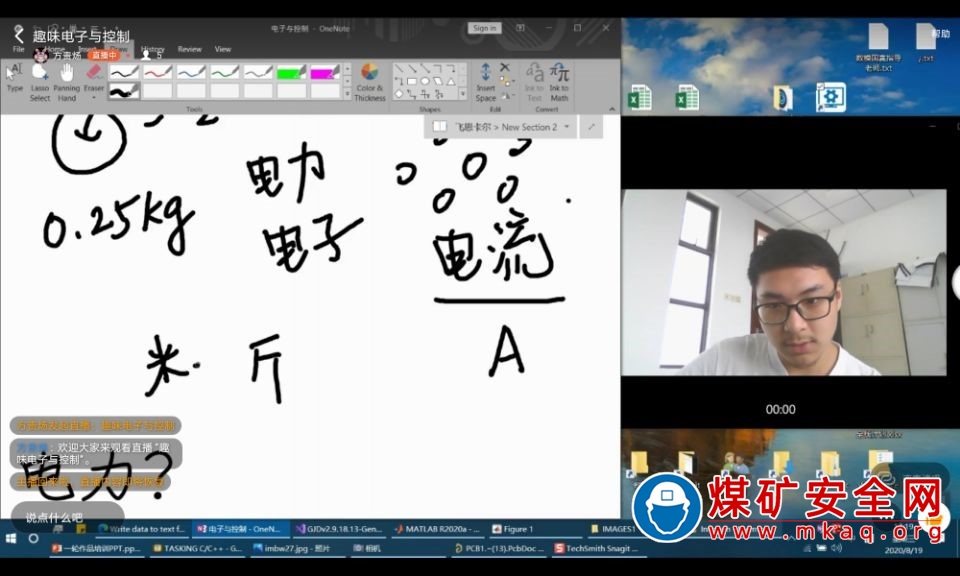
Task: Expand the Shapes gallery dropdown
Action: pos(461,94)
